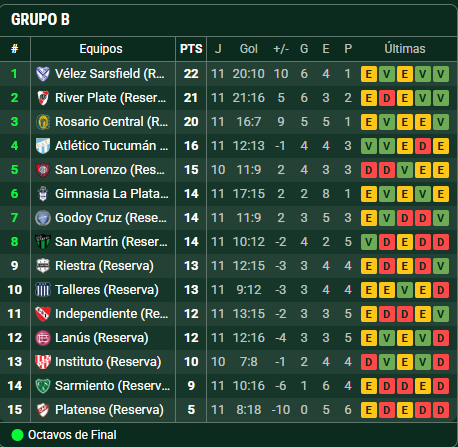
Task: Click the Talleres striped crest icon
Action: (x=43, y=290)
